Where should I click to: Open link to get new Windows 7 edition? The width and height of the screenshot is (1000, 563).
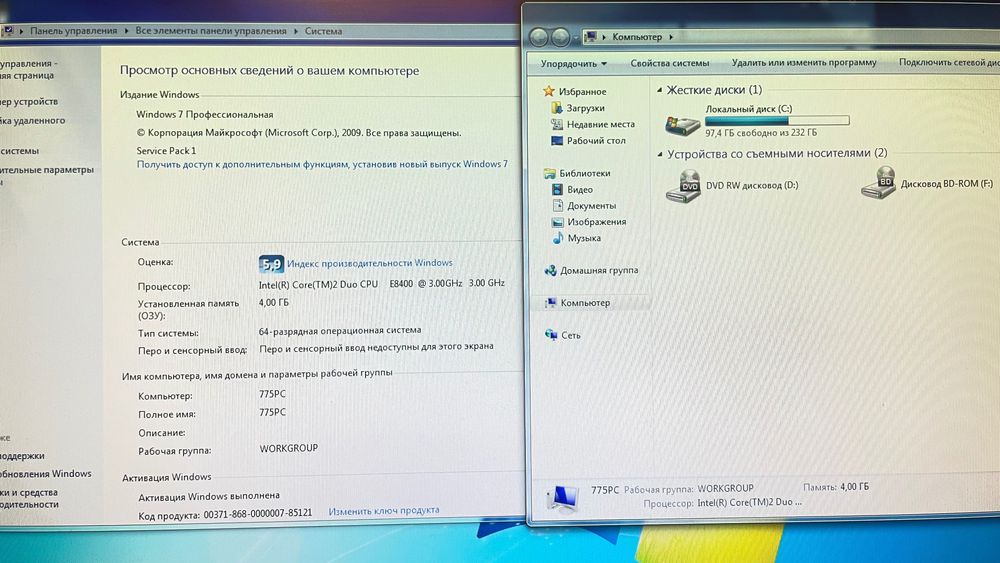[x=322, y=164]
